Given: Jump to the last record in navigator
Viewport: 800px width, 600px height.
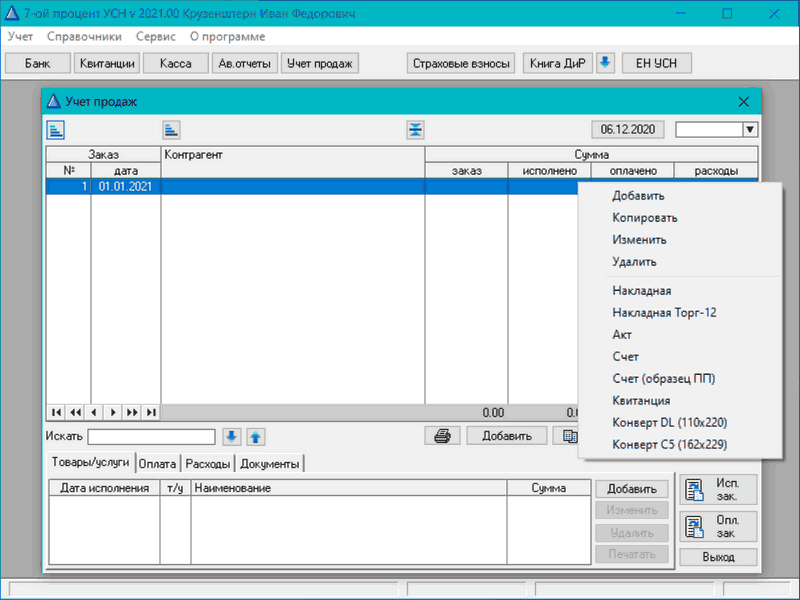Looking at the screenshot, I should pyautogui.click(x=151, y=412).
